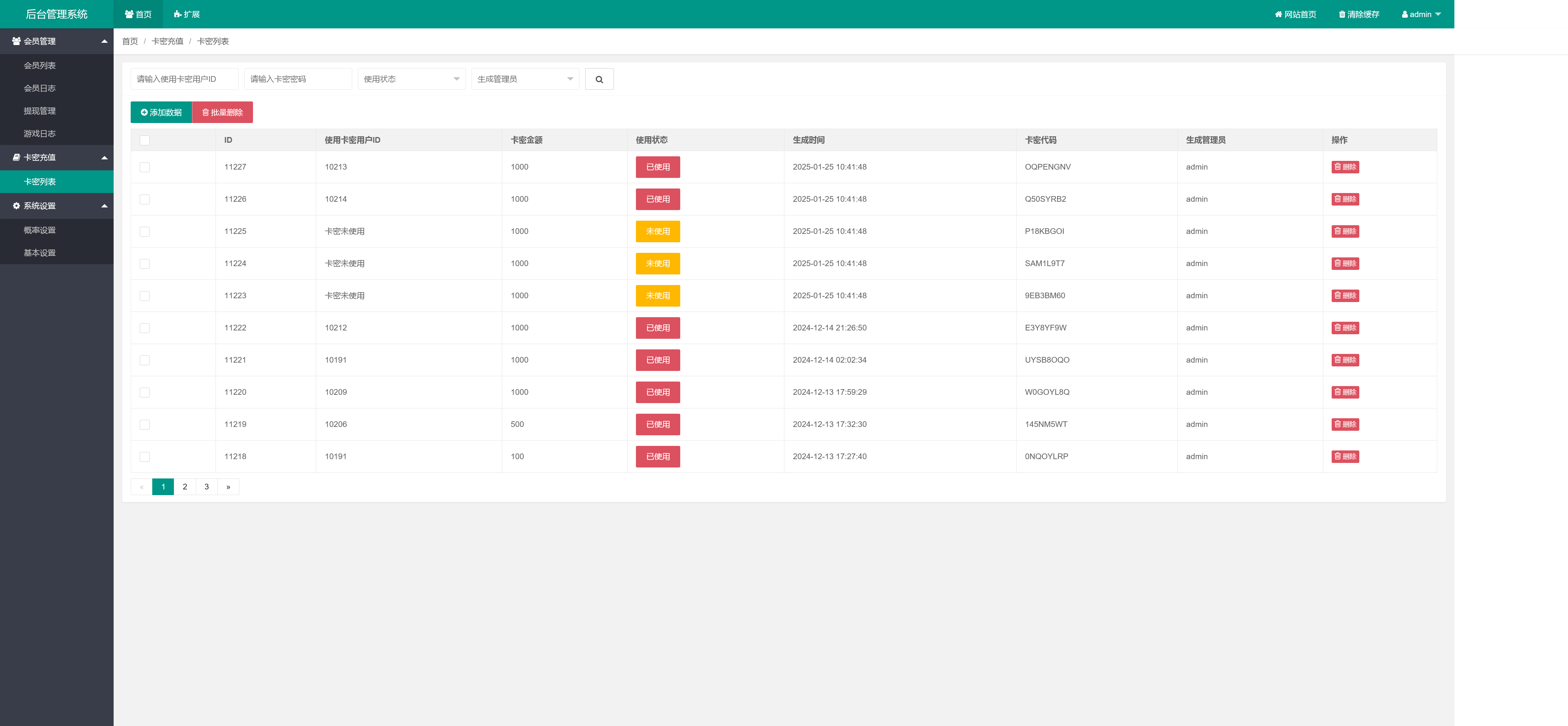Open the generating admin dropdown
Screen dimensions: 1568x726
point(525,79)
